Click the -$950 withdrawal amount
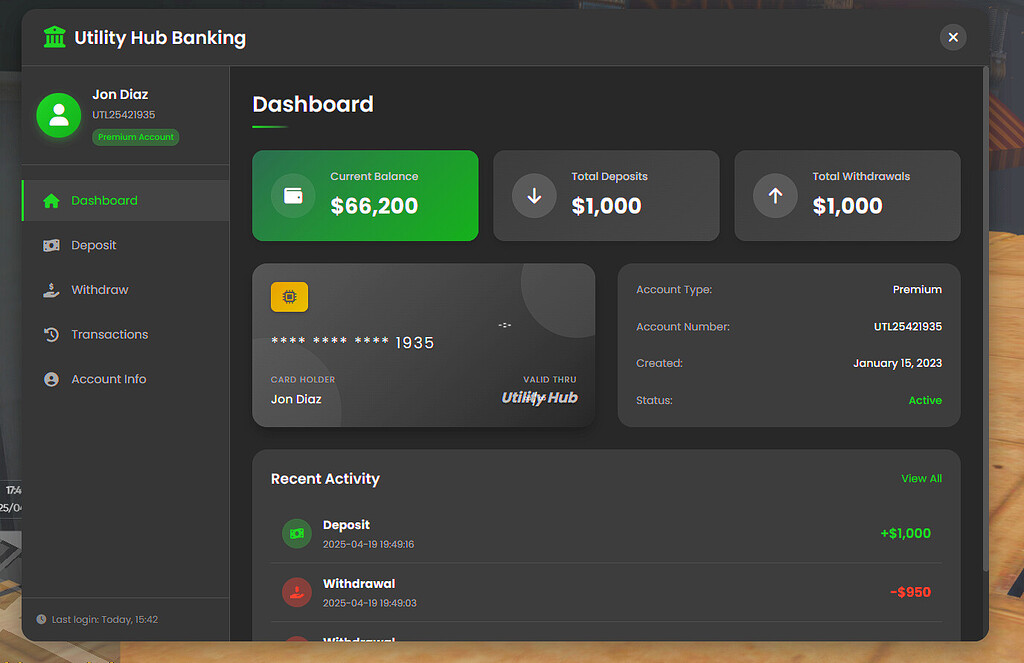Screen dimensions: 1024x663 (x=910, y=592)
